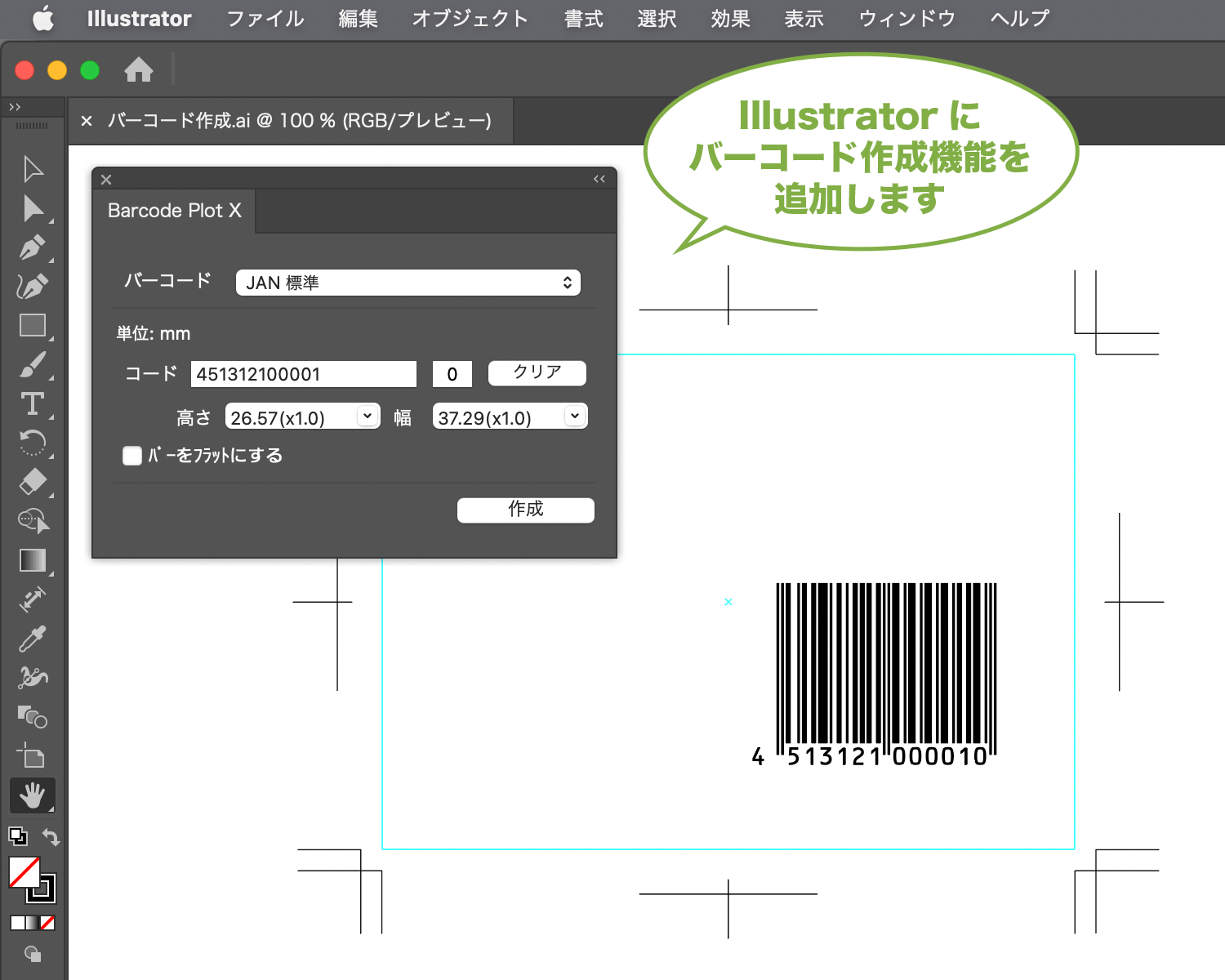Screen dimensions: 1225x980
Task: Click the クリア button
Action: pos(537,372)
